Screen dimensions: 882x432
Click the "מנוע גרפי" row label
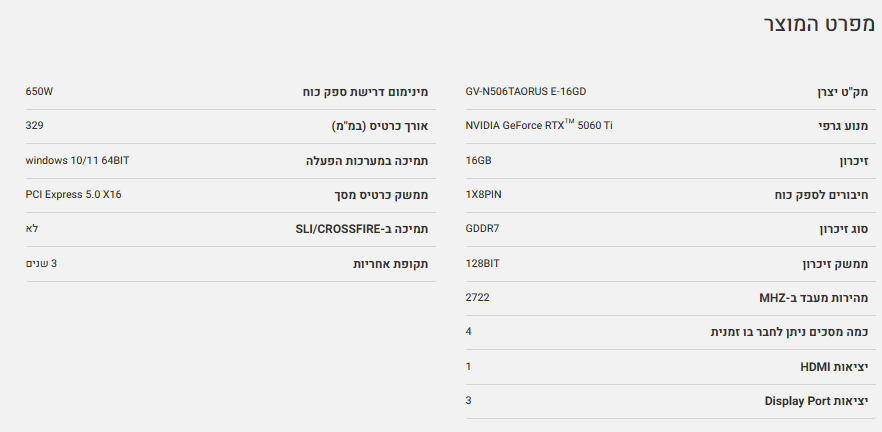843,127
